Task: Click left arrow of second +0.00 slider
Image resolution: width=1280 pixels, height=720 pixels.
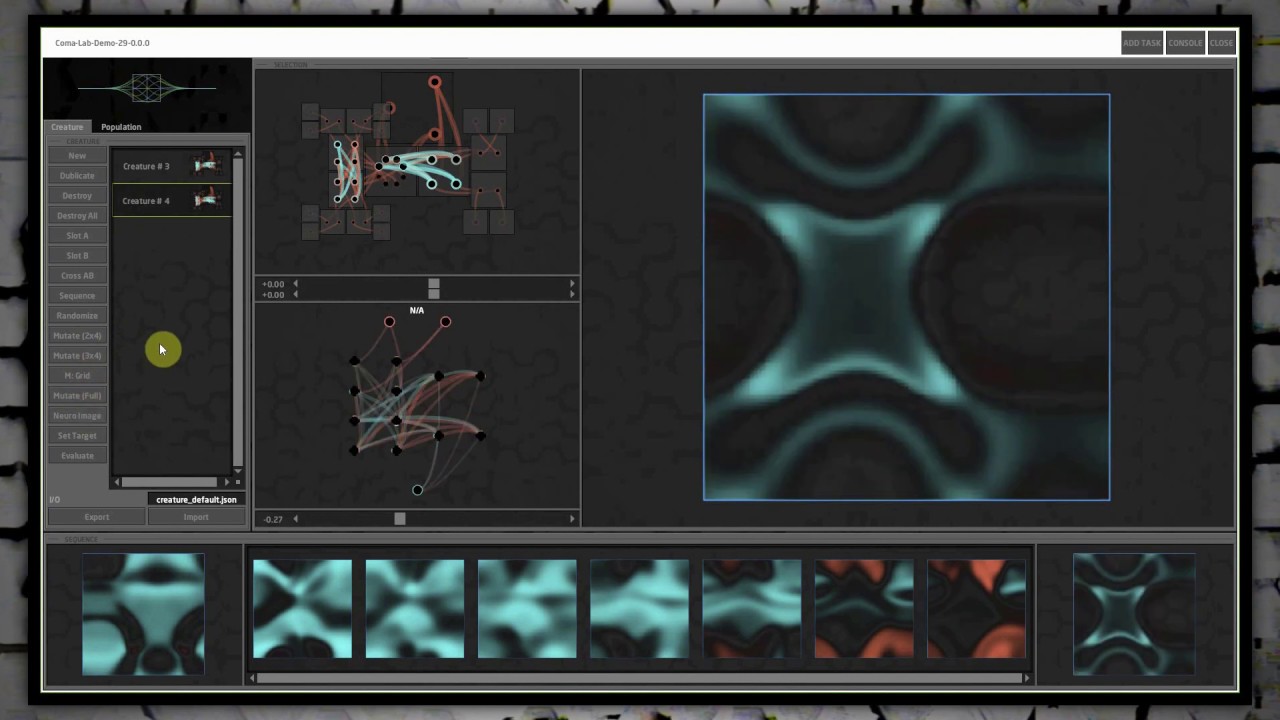Action: coord(295,295)
